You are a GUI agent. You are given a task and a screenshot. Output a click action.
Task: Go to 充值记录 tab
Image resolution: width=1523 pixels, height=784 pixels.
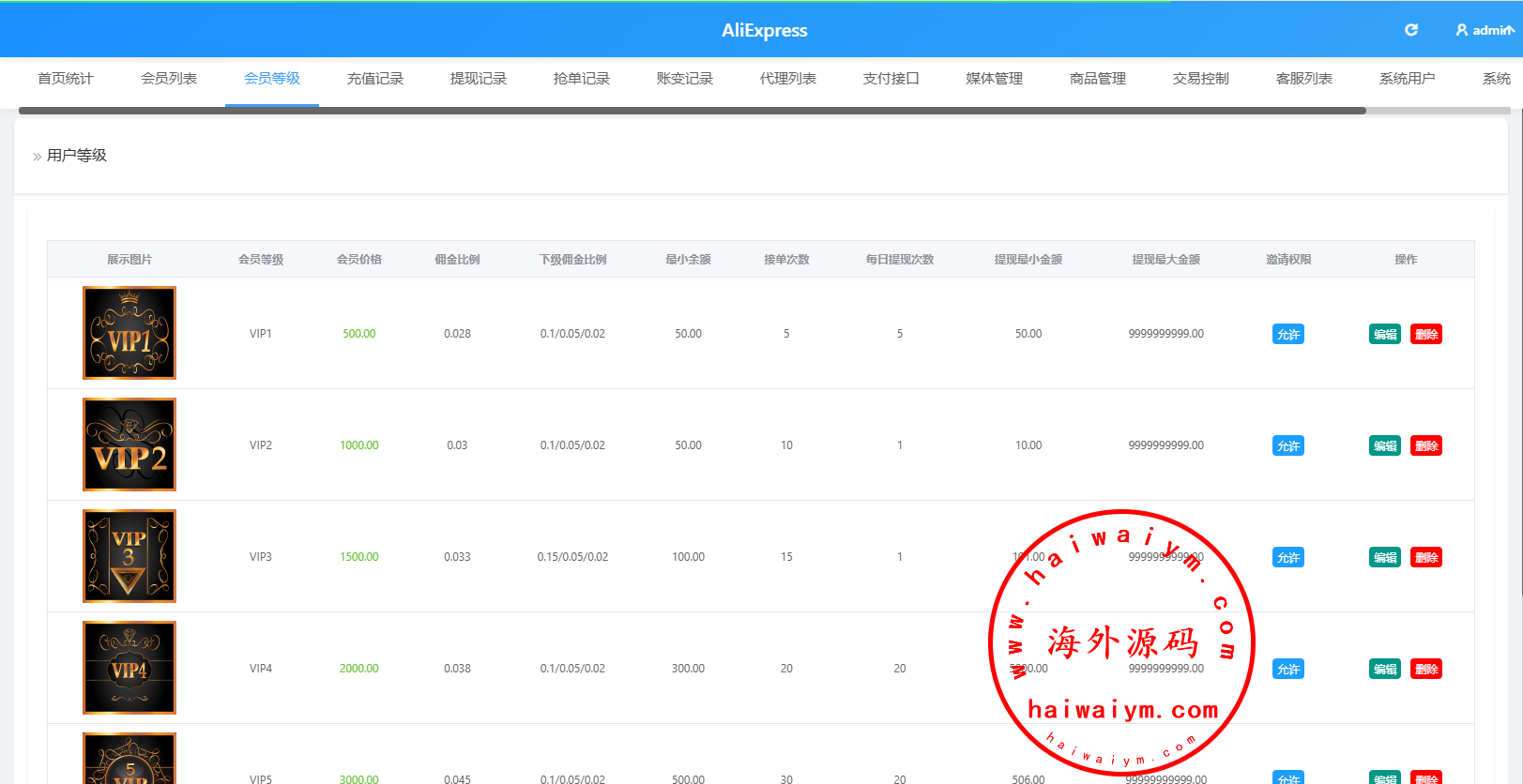tap(375, 79)
